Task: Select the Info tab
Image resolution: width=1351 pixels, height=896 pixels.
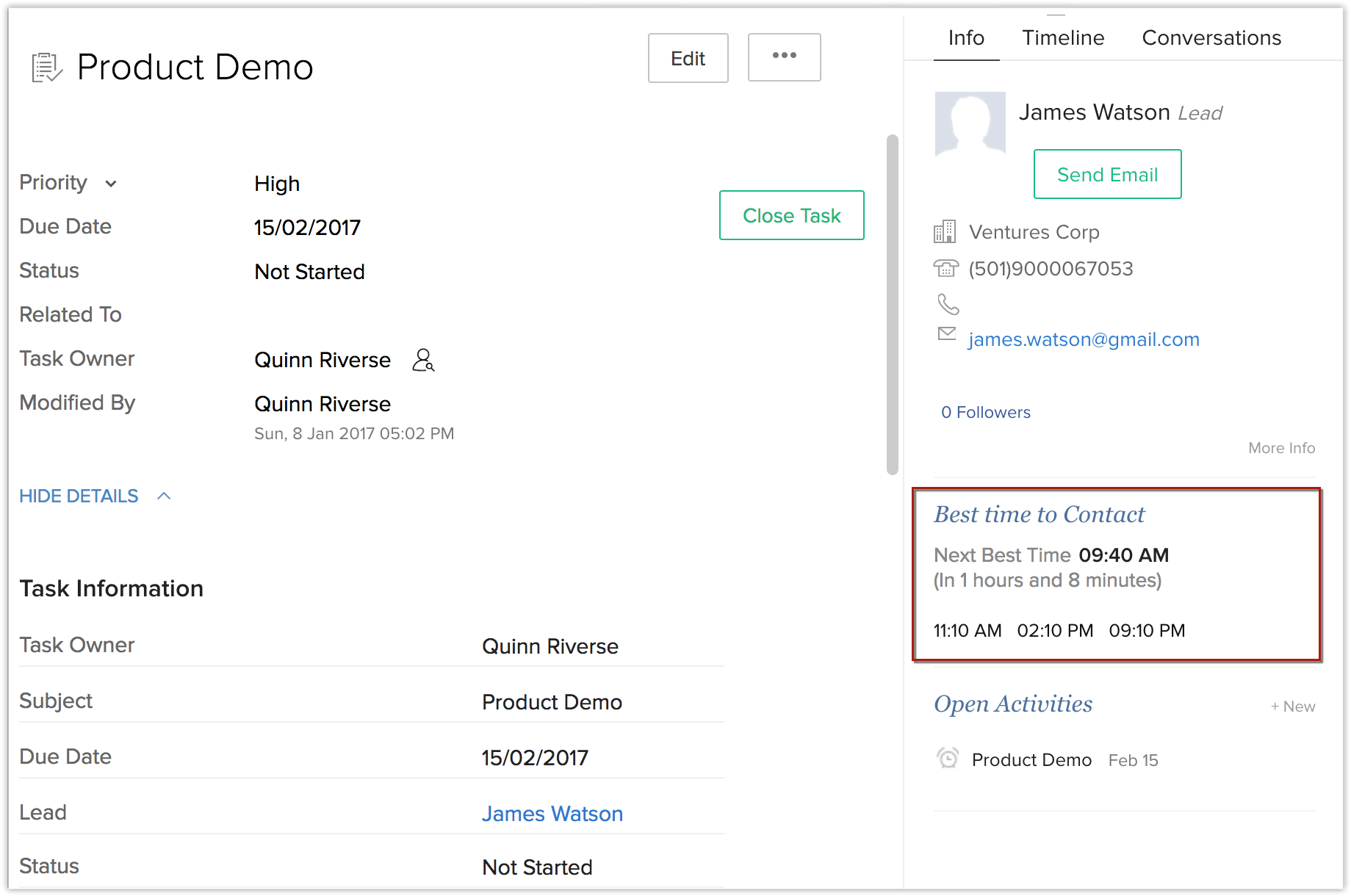Action: click(x=966, y=38)
